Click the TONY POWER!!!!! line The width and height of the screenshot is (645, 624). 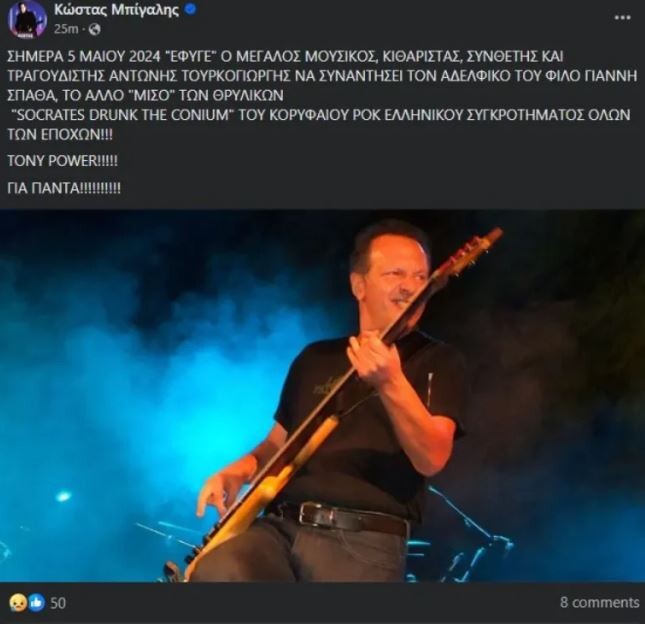point(63,161)
